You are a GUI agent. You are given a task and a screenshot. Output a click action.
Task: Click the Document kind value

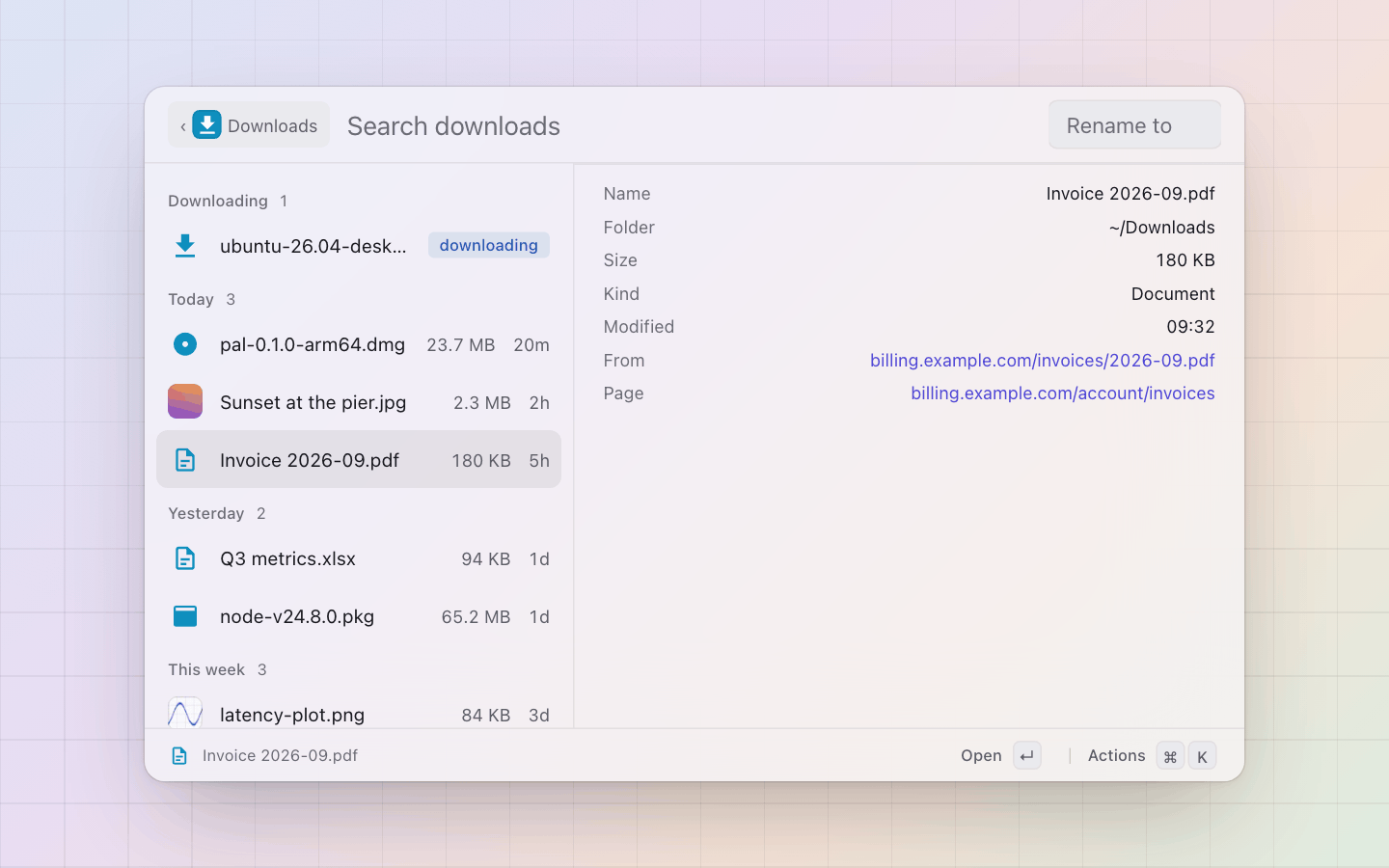(x=1173, y=294)
